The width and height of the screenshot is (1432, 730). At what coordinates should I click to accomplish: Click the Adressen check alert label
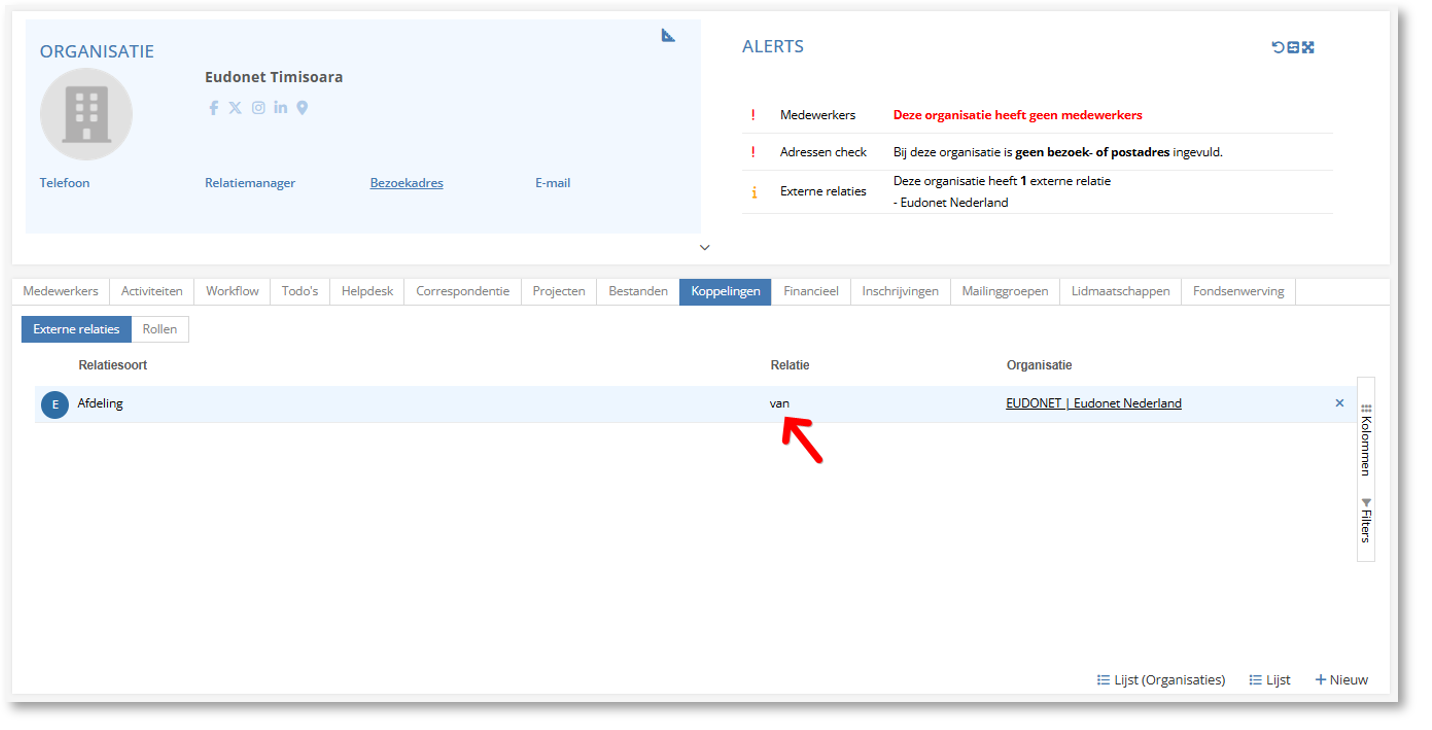823,152
